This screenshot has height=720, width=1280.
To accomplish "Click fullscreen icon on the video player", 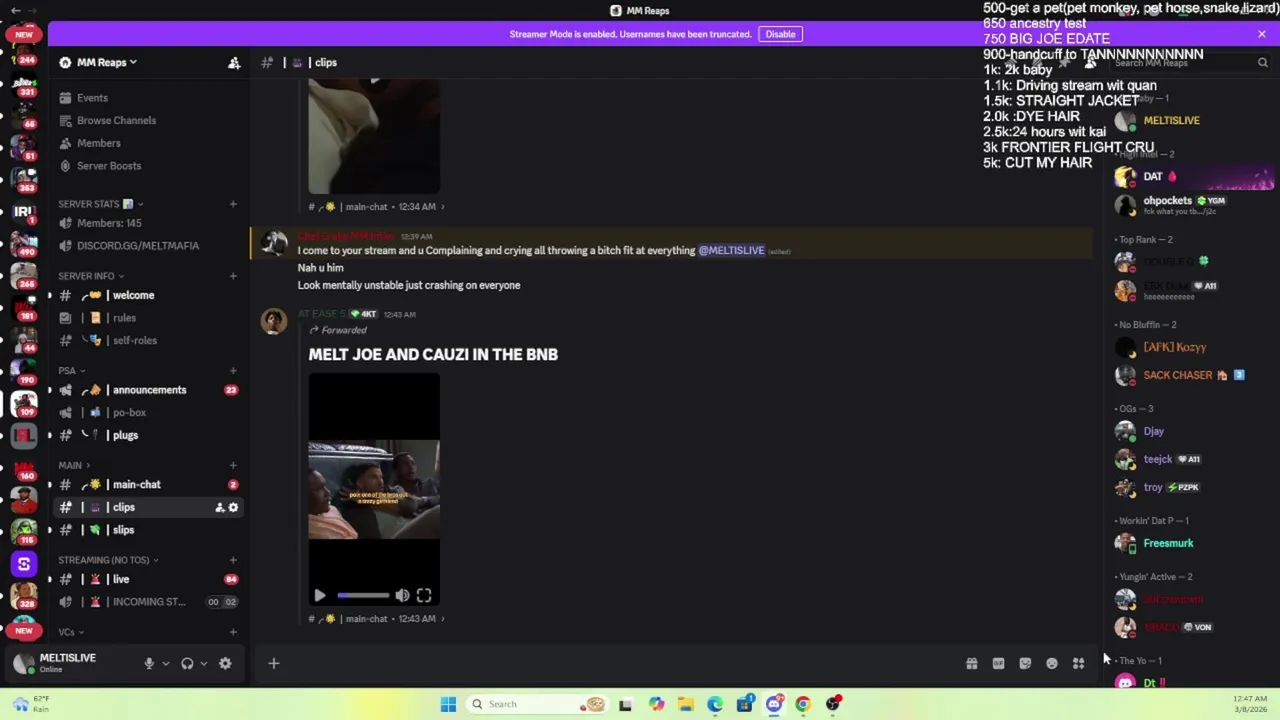I will tap(424, 595).
